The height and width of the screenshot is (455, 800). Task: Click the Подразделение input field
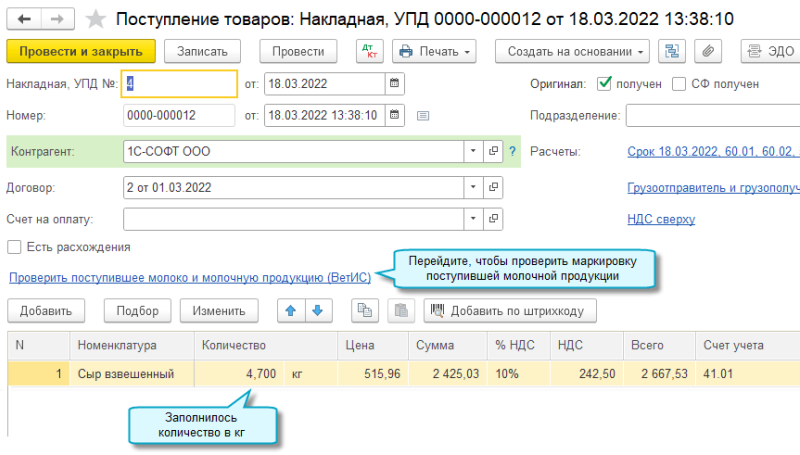(x=713, y=115)
